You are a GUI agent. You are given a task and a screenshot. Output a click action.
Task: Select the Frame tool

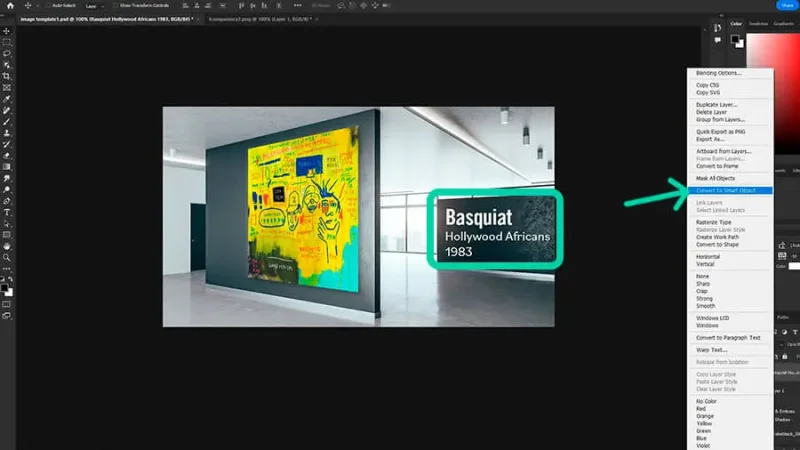[x=7, y=88]
